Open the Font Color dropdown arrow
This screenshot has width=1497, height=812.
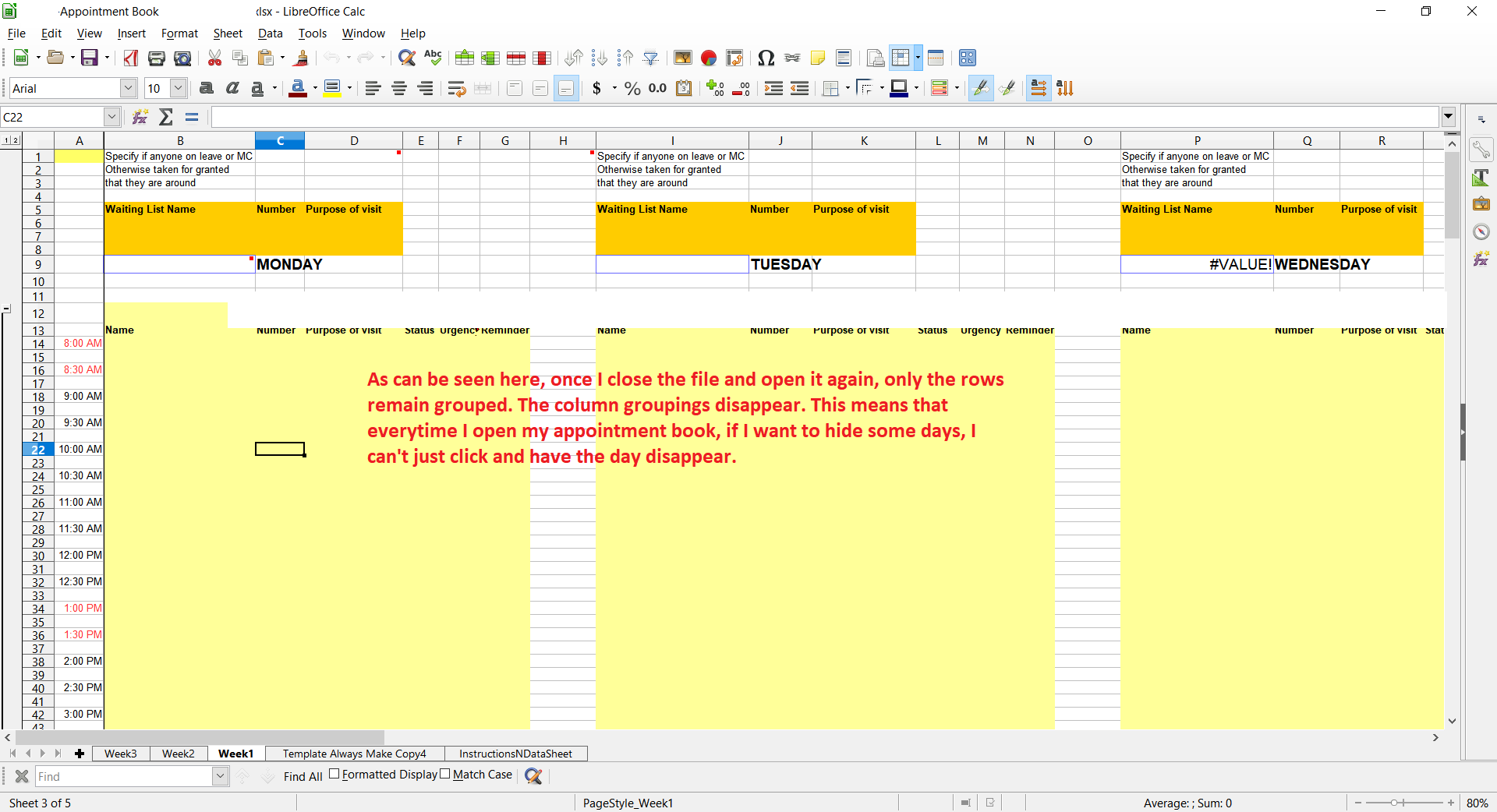(x=315, y=88)
